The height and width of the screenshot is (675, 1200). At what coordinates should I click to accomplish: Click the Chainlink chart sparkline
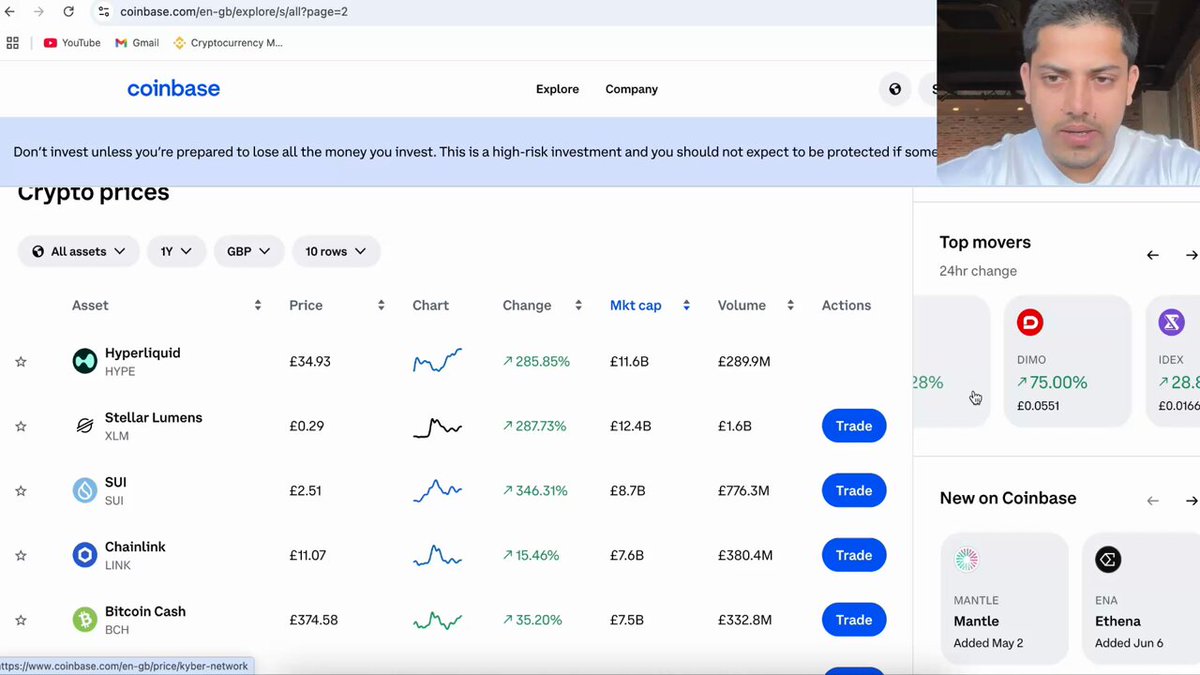[x=437, y=555]
